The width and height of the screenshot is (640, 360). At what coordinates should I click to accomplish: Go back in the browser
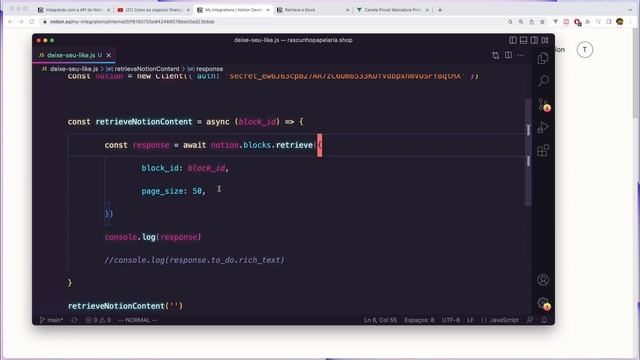(x=11, y=22)
